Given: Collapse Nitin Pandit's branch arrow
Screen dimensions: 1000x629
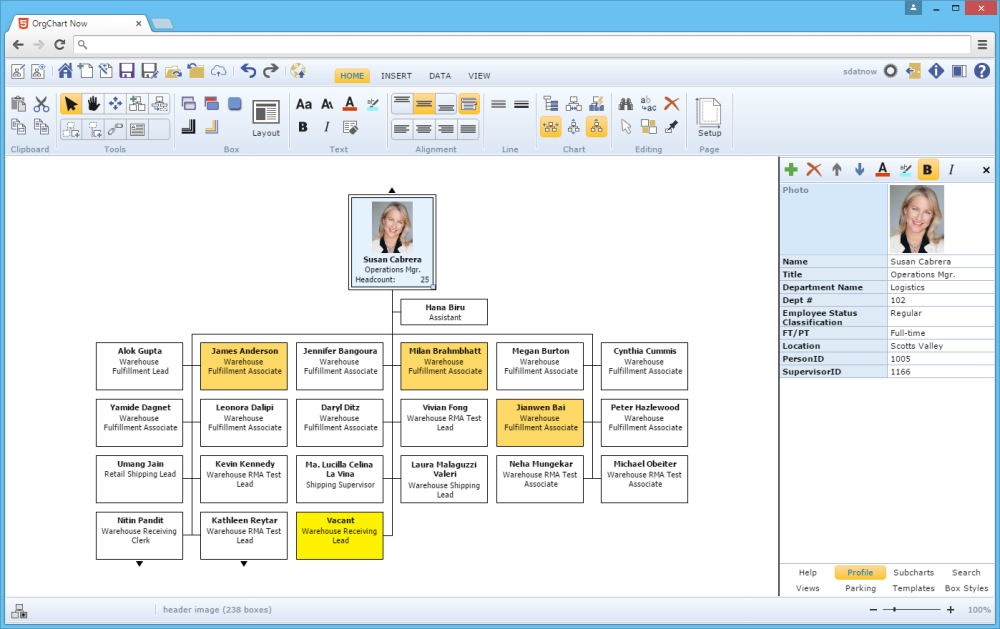Looking at the screenshot, I should (139, 563).
